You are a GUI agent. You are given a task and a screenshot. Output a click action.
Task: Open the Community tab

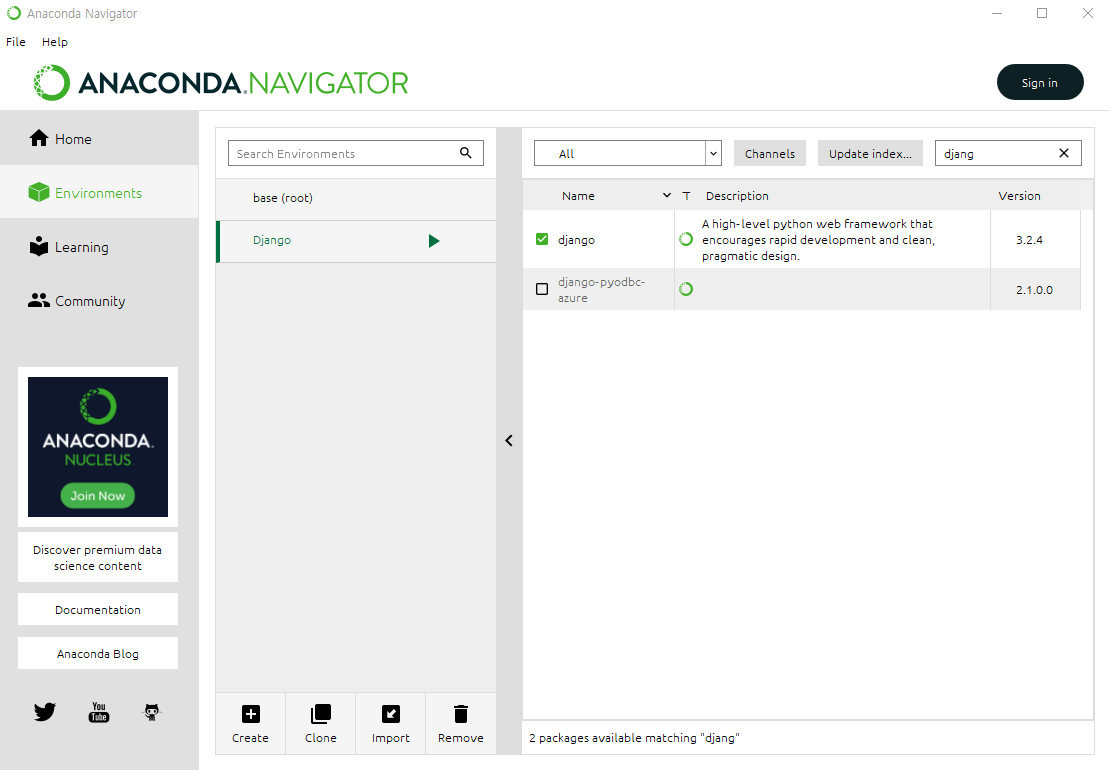99,301
